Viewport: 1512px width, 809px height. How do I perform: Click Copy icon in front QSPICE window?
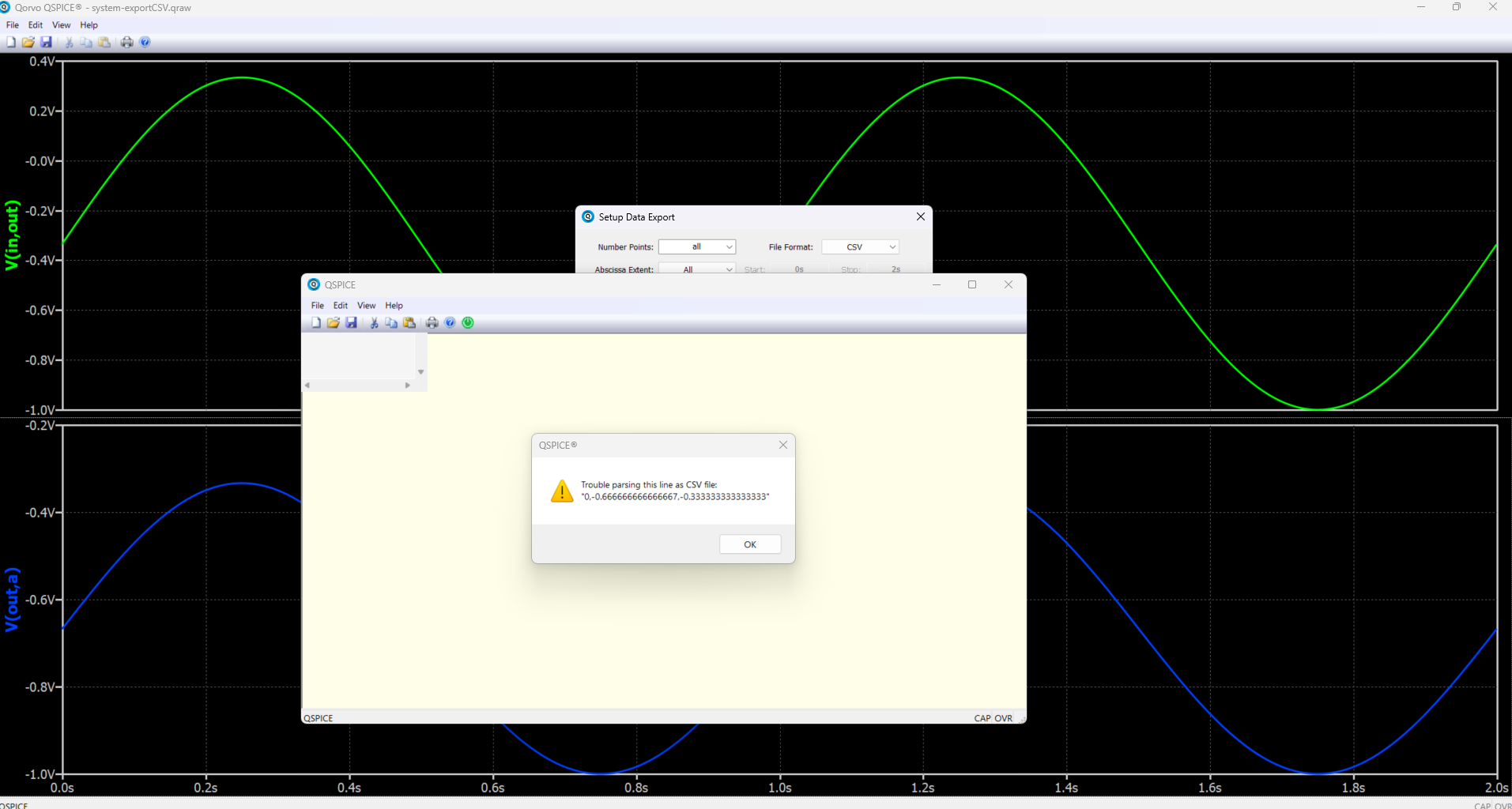pyautogui.click(x=391, y=322)
